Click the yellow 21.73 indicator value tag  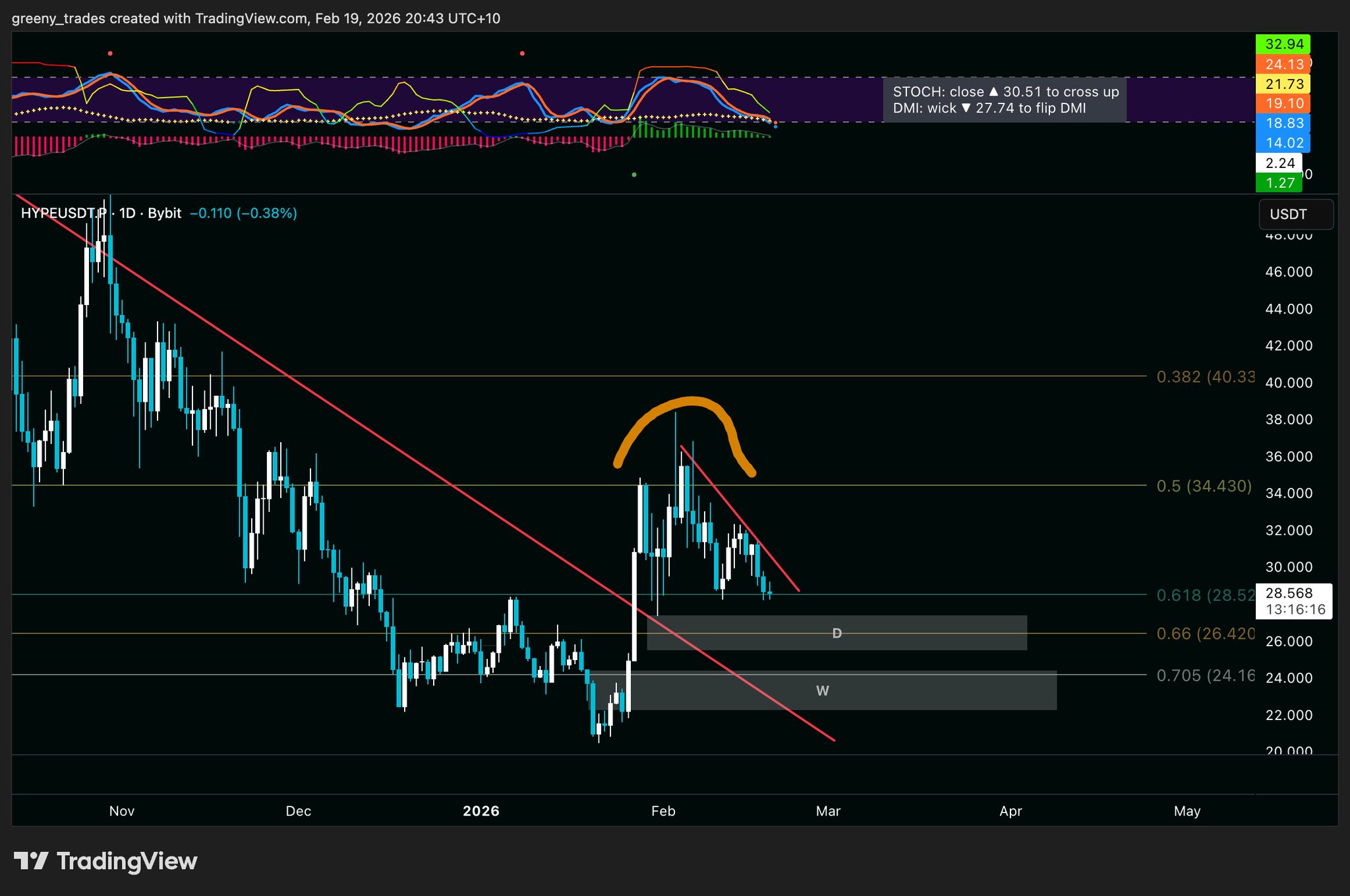point(1283,84)
